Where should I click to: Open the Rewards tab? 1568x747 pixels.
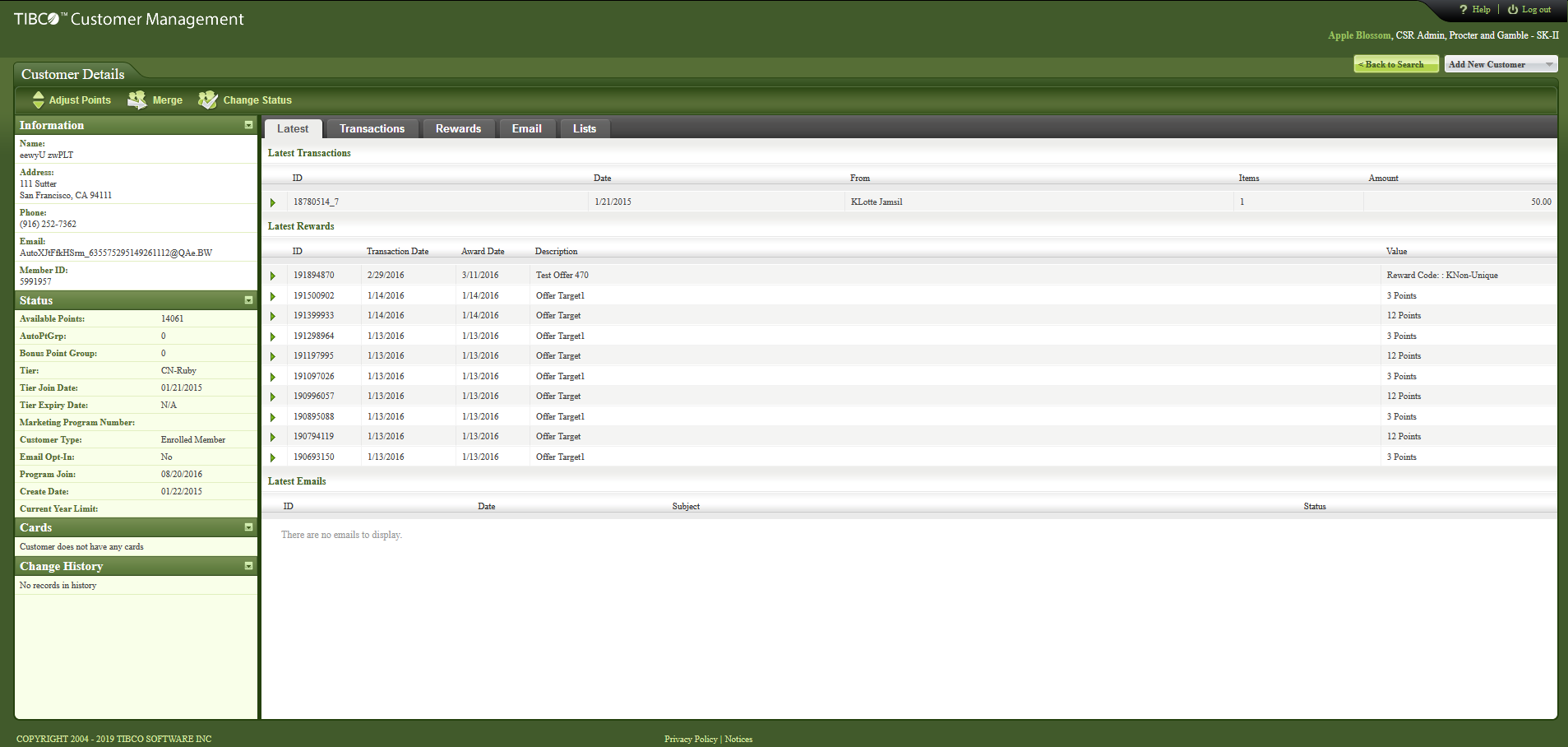(x=458, y=128)
